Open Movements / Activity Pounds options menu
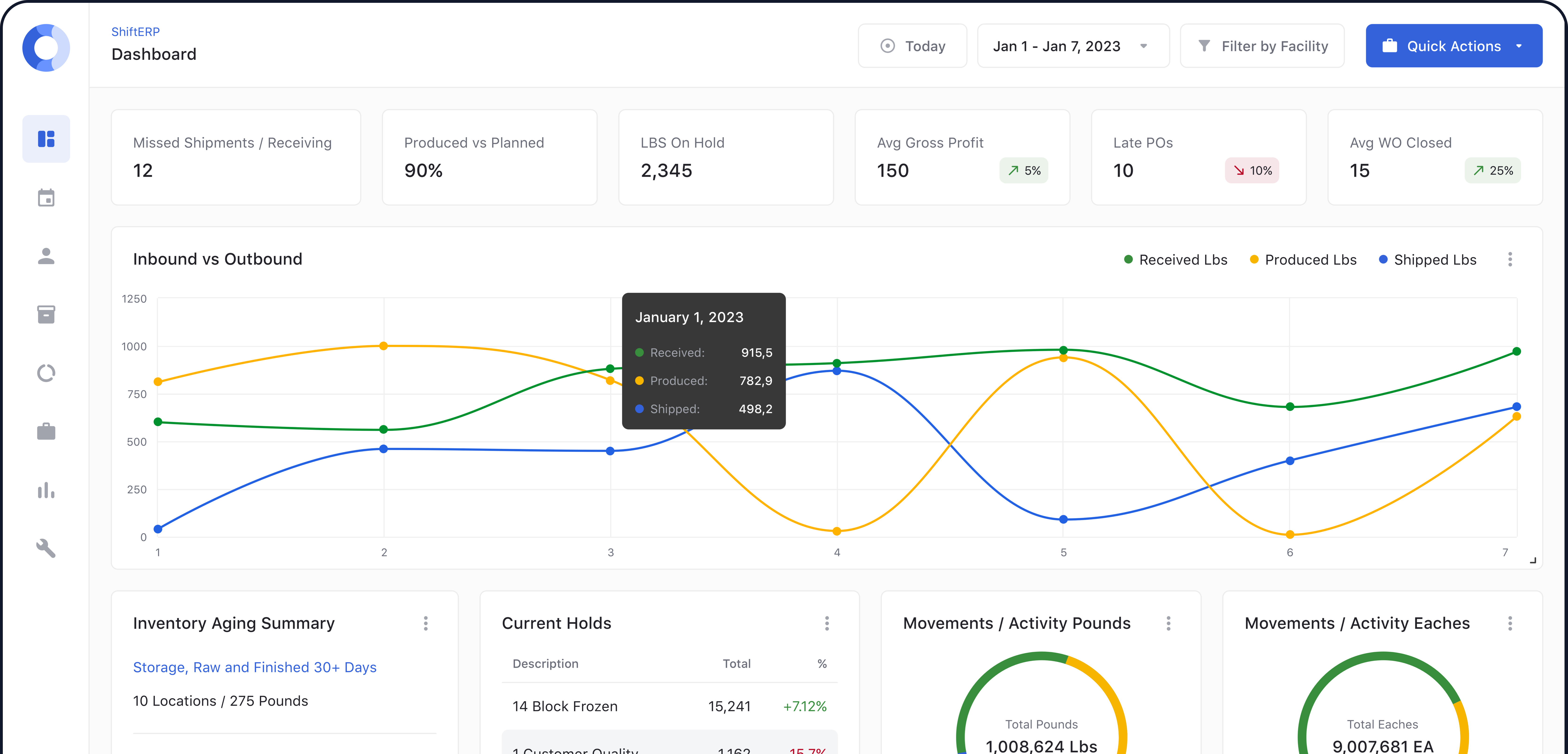 point(1168,623)
